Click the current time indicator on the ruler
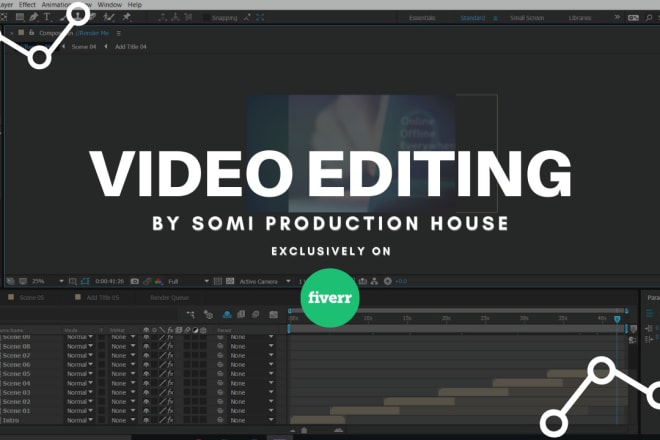 point(617,319)
